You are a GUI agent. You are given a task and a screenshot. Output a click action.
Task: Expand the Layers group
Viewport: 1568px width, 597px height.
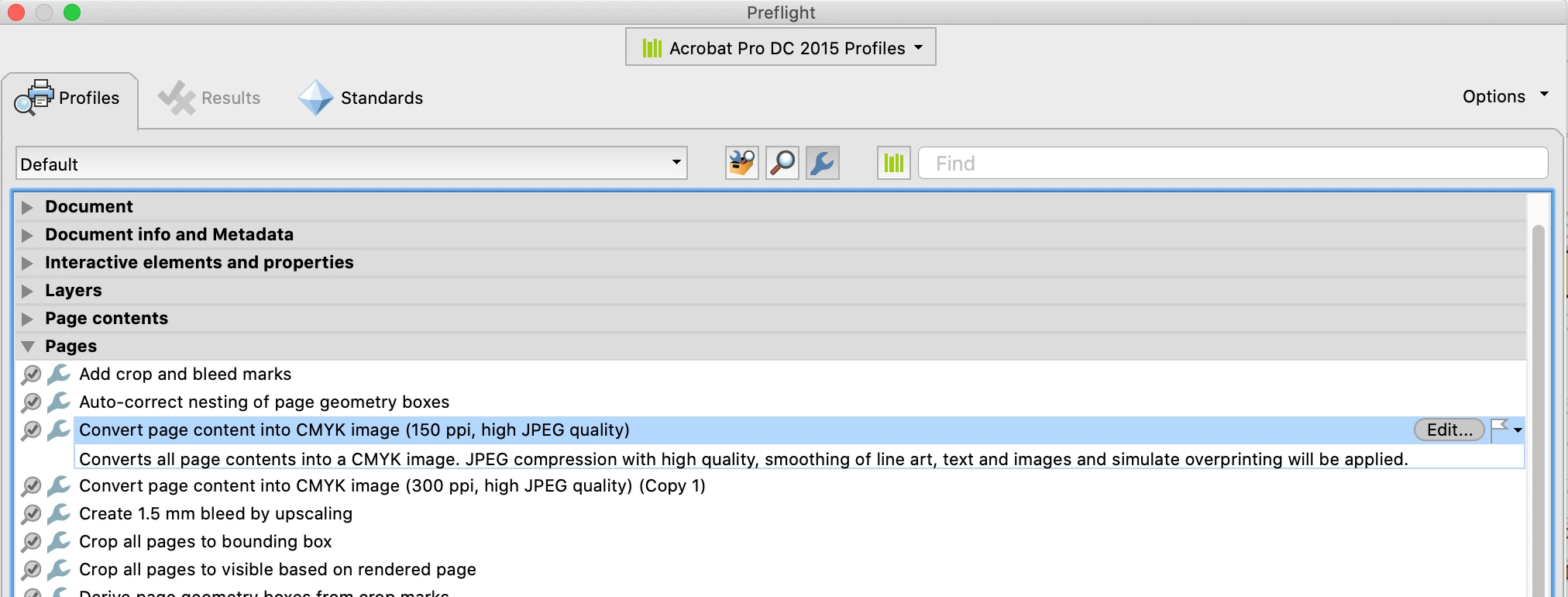(x=28, y=291)
